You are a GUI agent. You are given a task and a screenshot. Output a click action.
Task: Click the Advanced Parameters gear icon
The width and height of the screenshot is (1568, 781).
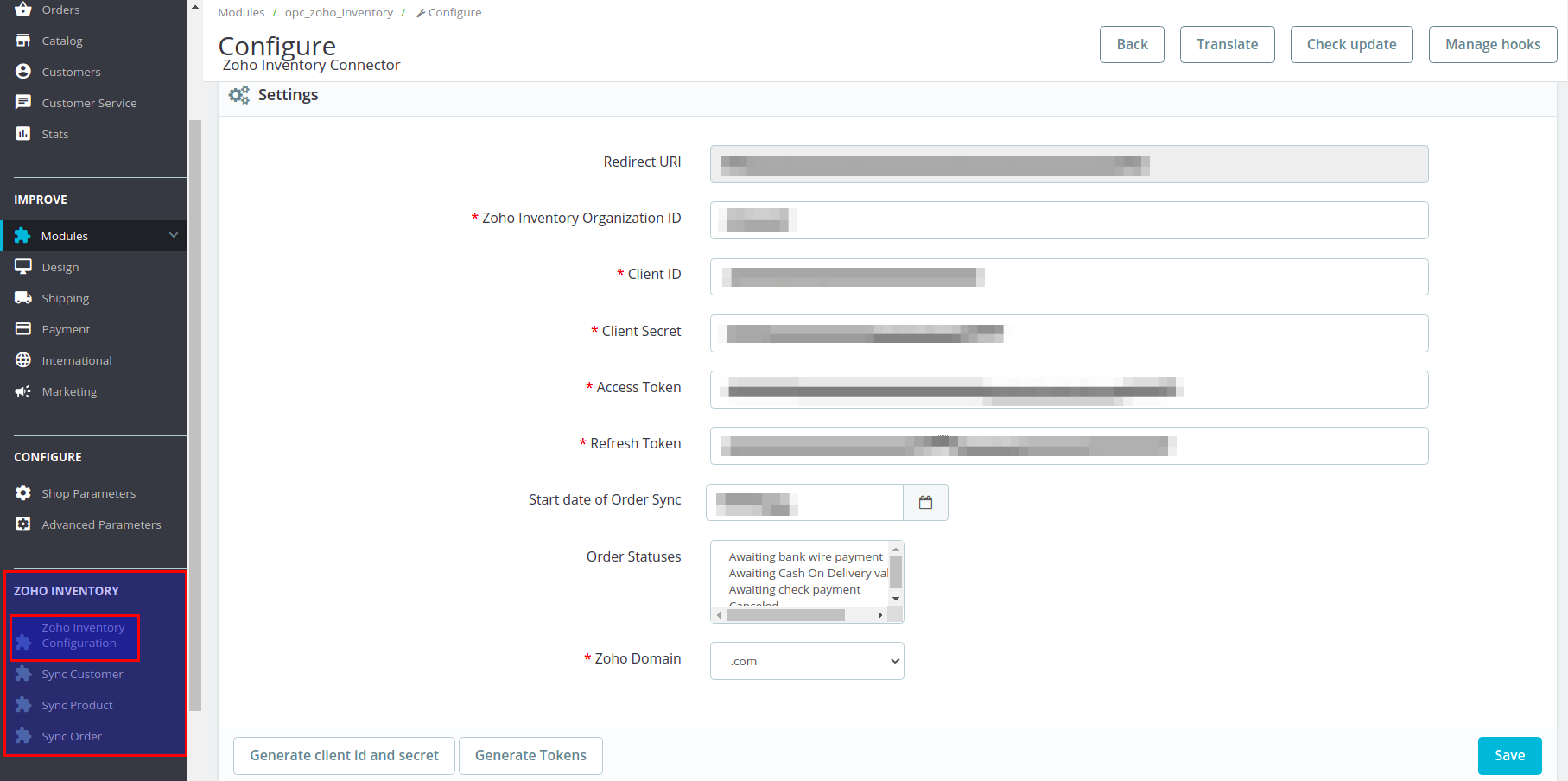(x=23, y=524)
